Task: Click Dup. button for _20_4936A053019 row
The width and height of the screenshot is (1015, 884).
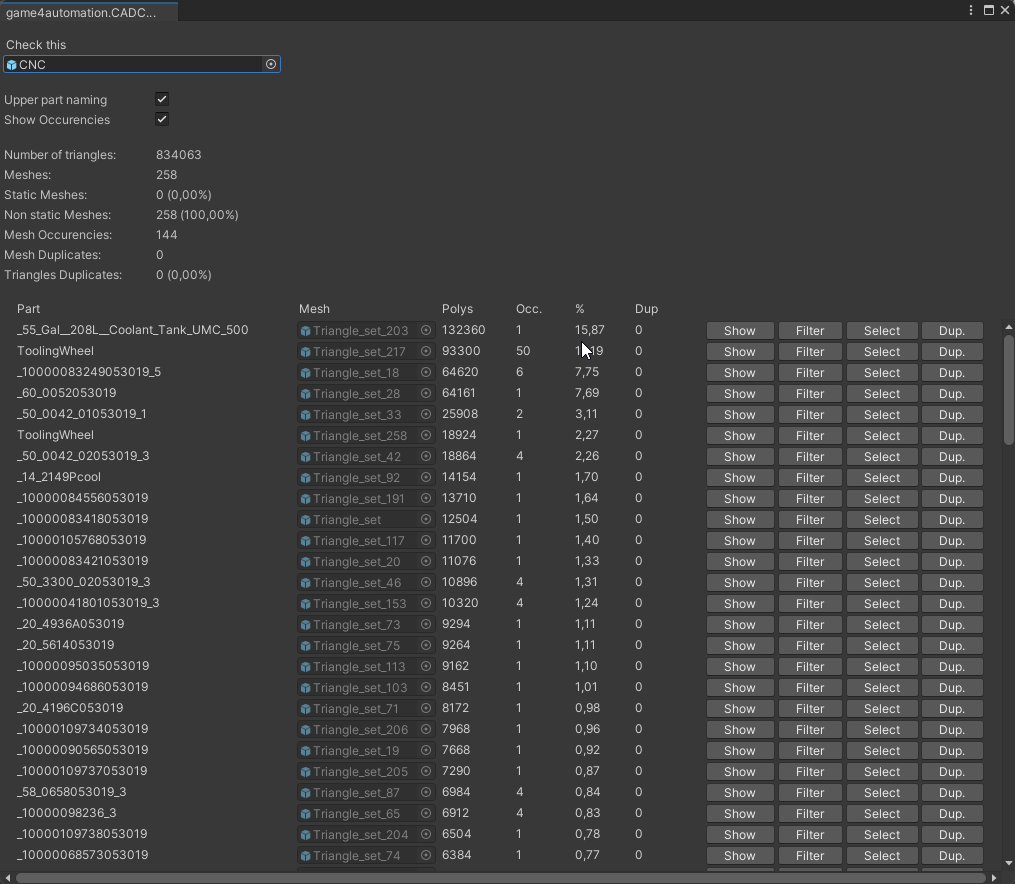Action: (x=951, y=624)
